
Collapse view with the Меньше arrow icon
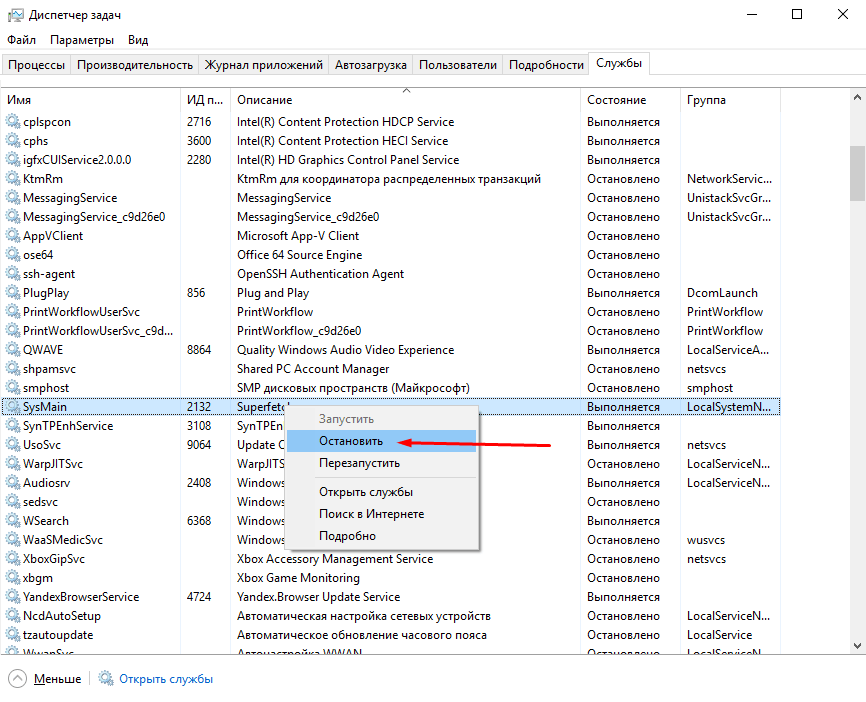pyautogui.click(x=18, y=679)
